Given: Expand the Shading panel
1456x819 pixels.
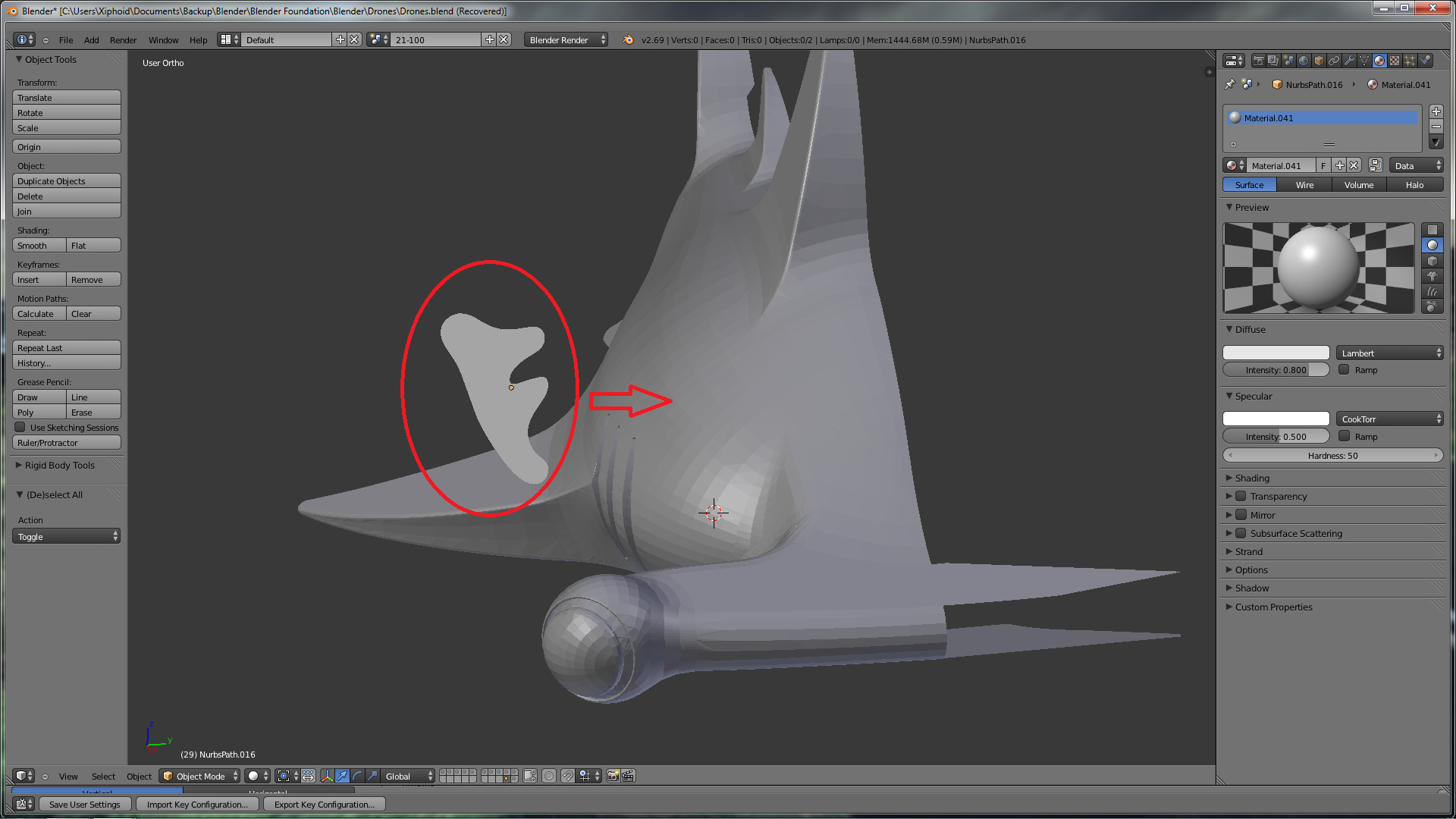Looking at the screenshot, I should click(x=1252, y=479).
